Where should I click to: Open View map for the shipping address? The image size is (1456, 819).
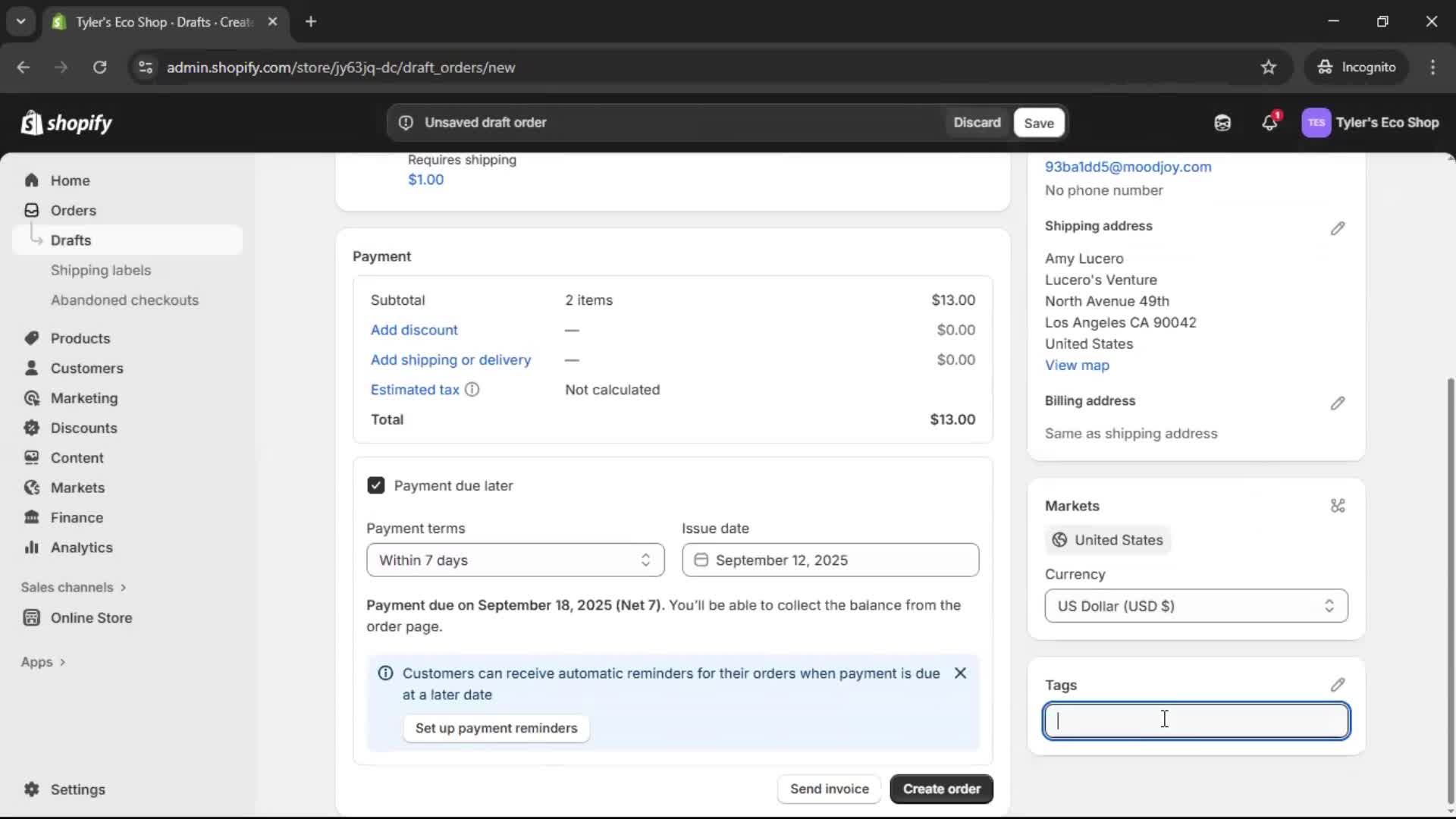tap(1077, 365)
